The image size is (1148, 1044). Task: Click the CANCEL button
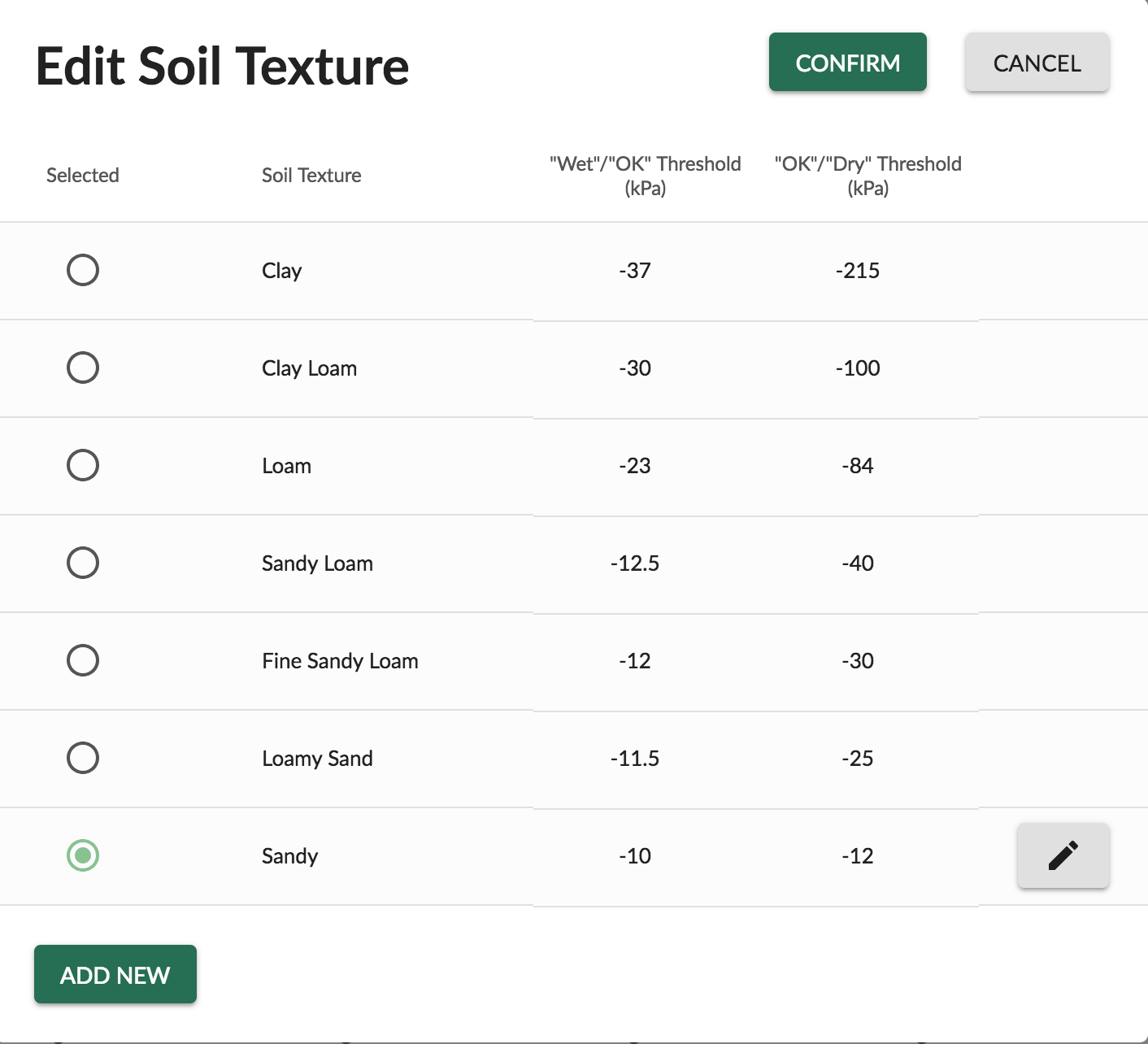coord(1037,63)
